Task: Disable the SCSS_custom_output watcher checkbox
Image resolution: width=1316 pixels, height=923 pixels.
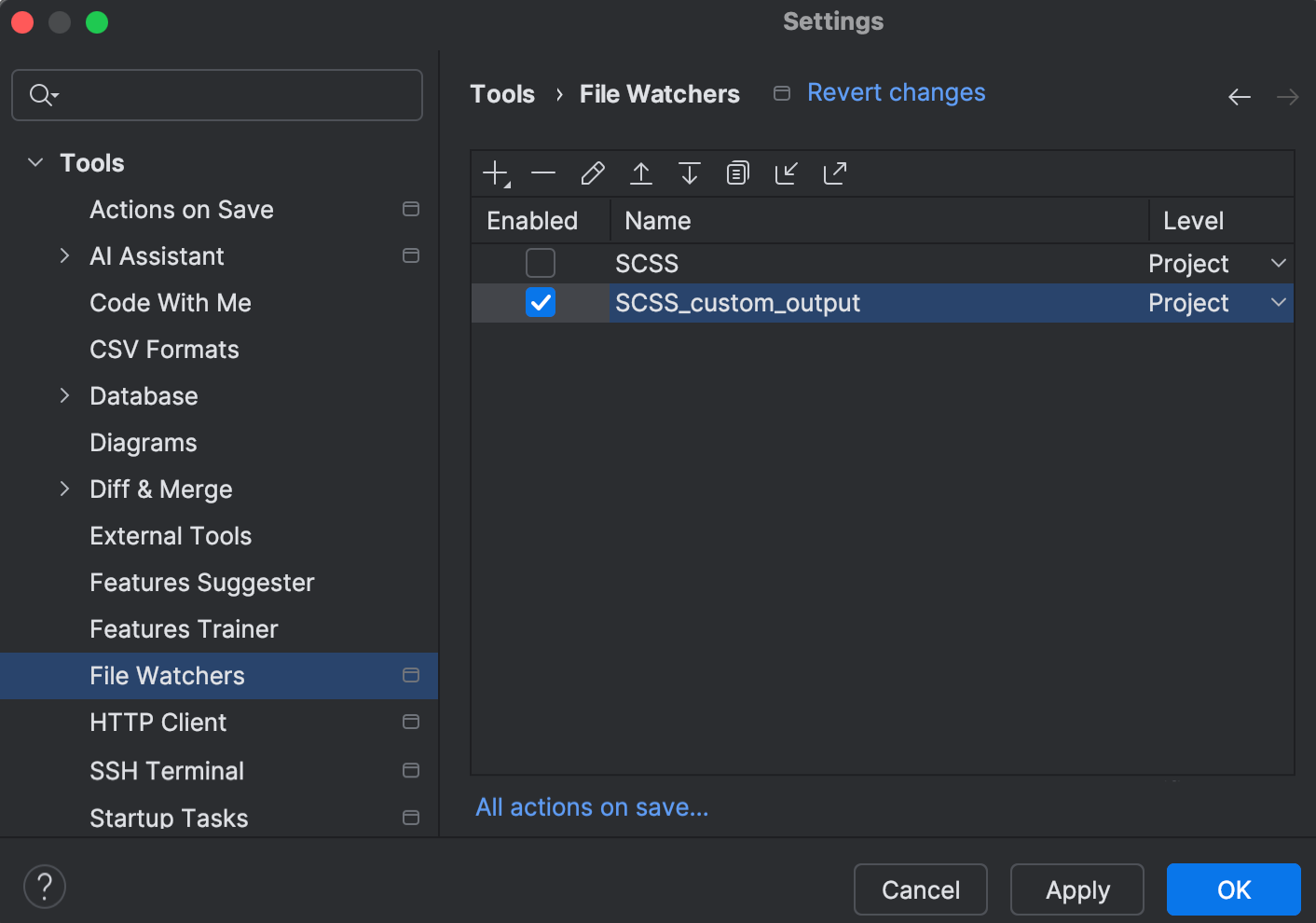Action: tap(540, 302)
